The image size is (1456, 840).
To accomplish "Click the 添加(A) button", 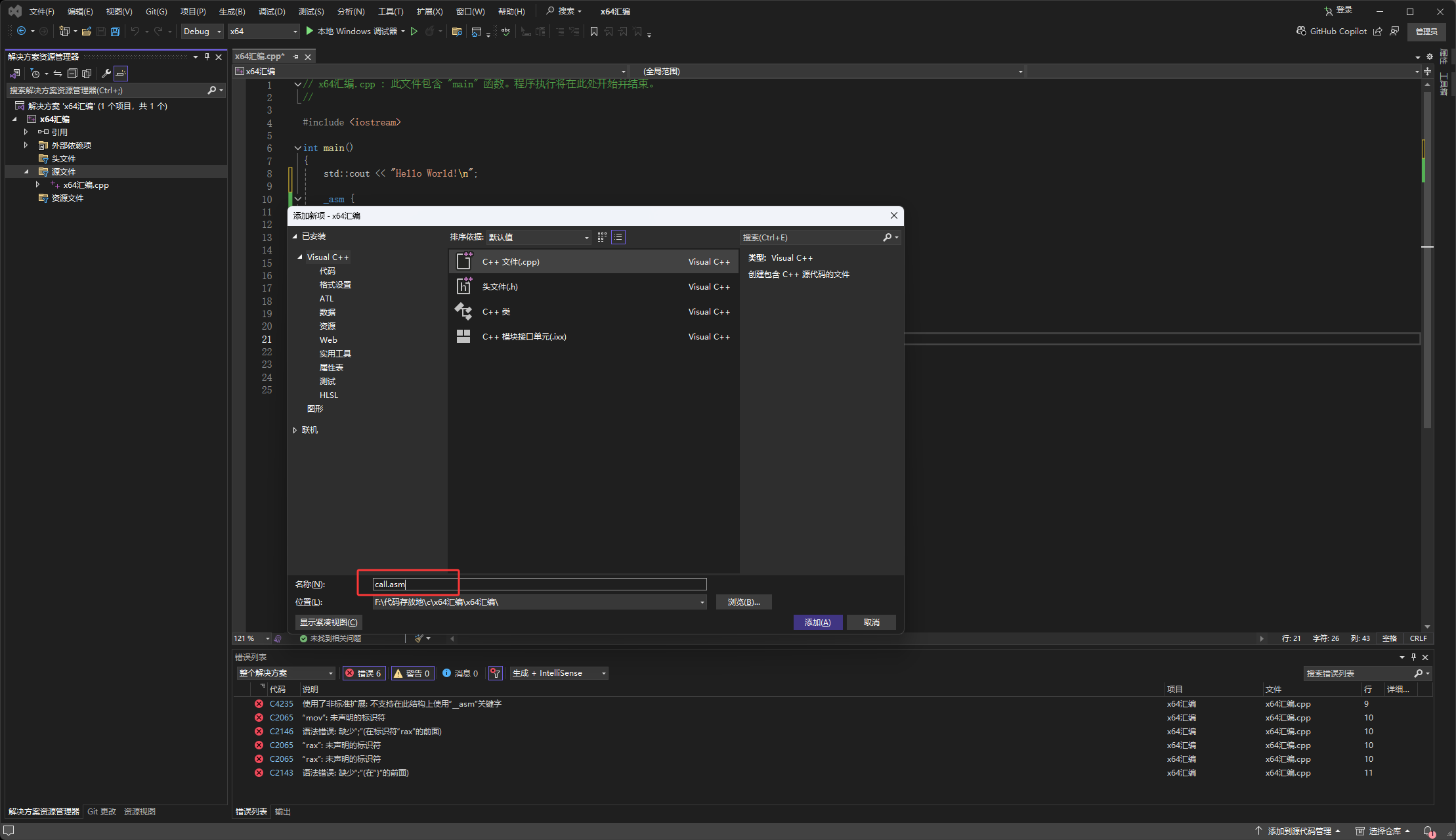I will tap(817, 622).
